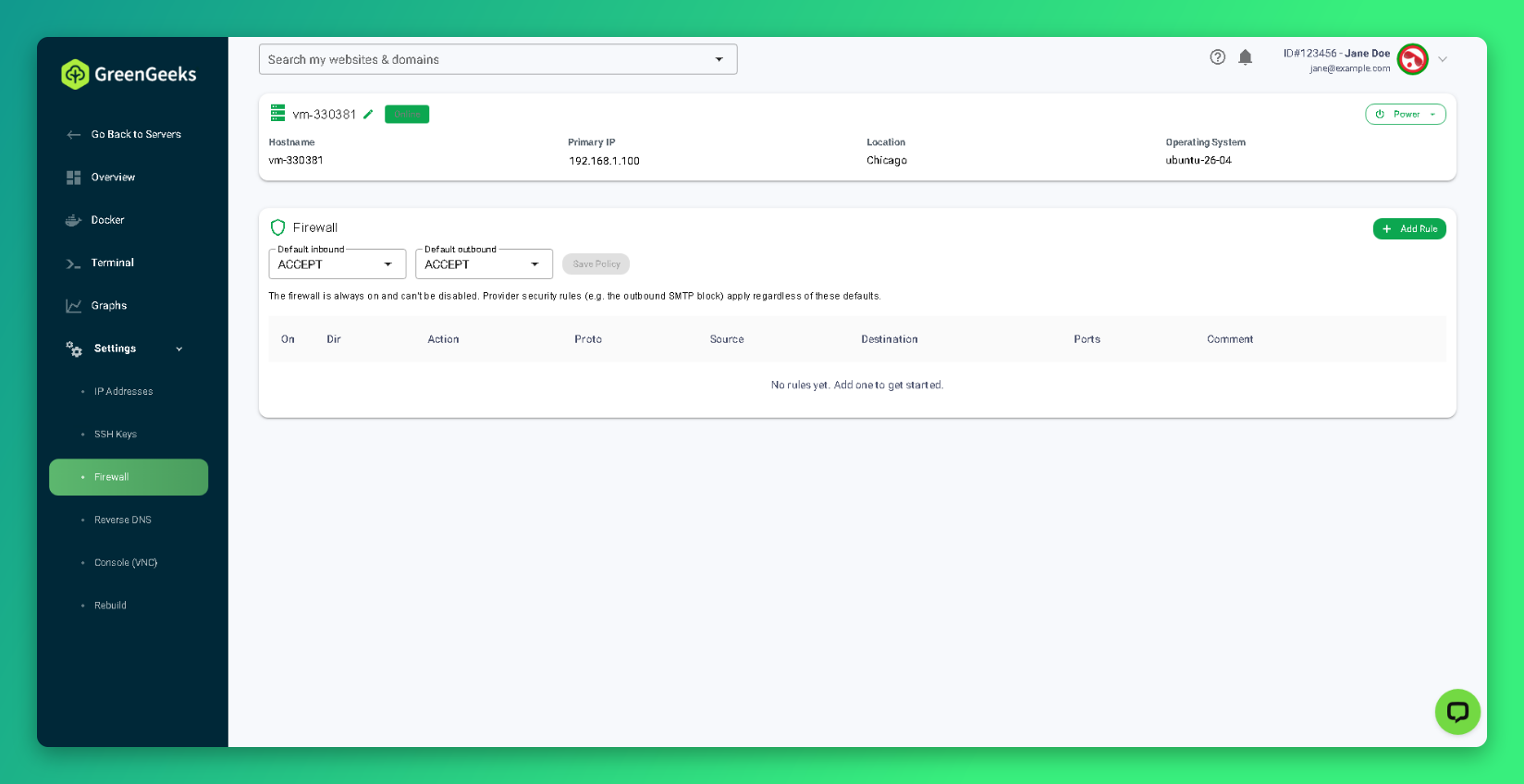Screen dimensions: 1524x784
Task: Expand the account menu chevron
Action: pos(1443,59)
